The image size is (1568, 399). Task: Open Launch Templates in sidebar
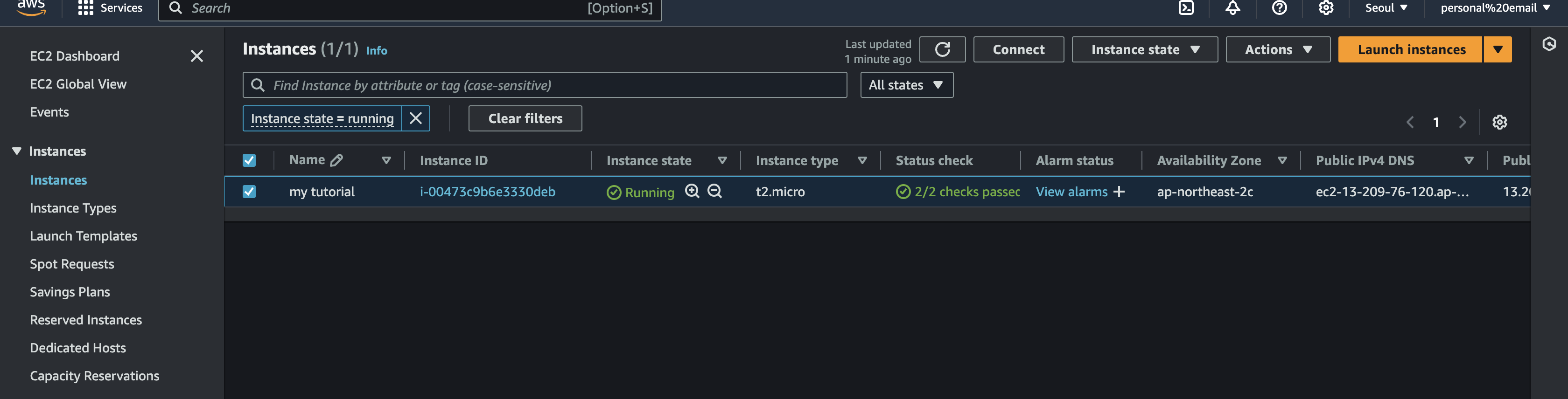tap(84, 236)
